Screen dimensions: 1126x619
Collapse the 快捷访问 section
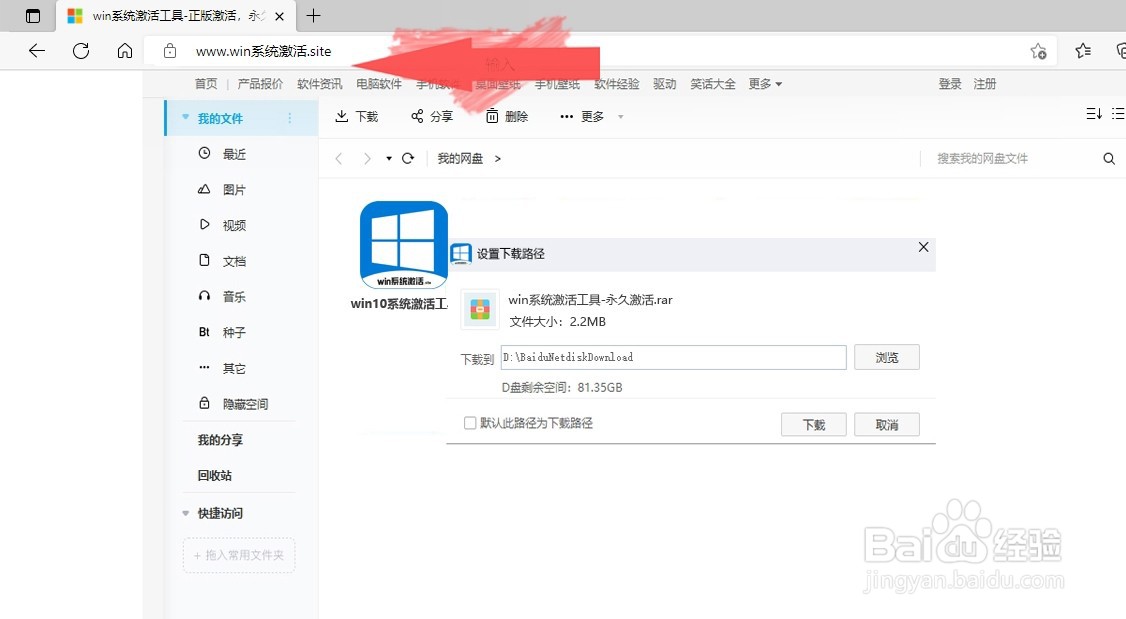(x=185, y=513)
